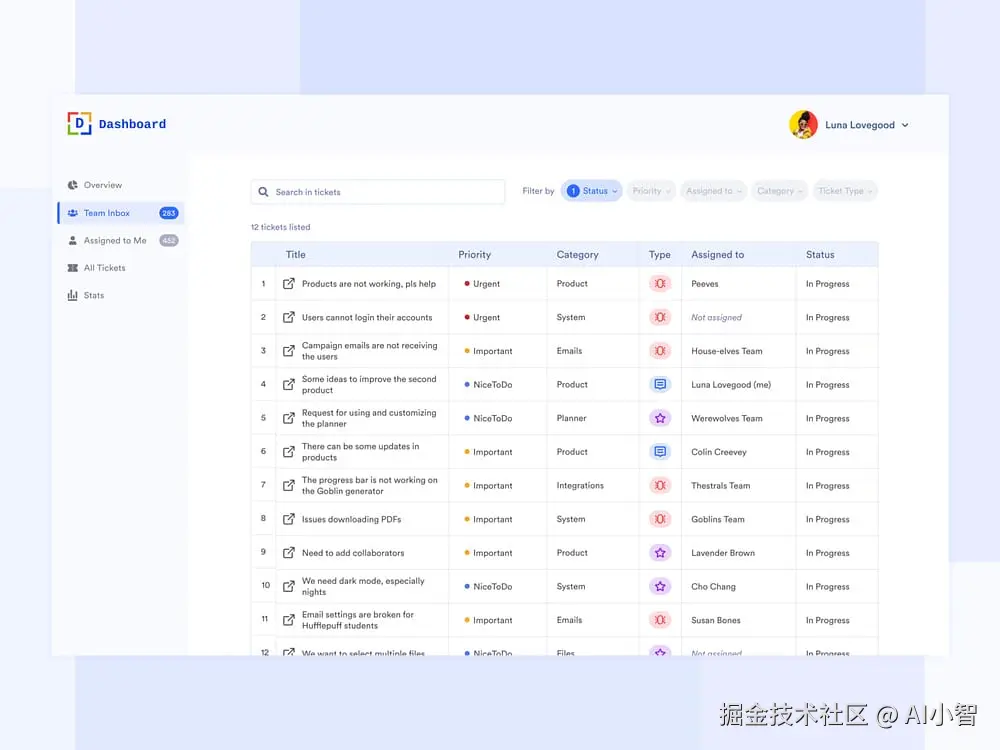Click the bug type icon for Thestrals Team ticket

(x=660, y=485)
